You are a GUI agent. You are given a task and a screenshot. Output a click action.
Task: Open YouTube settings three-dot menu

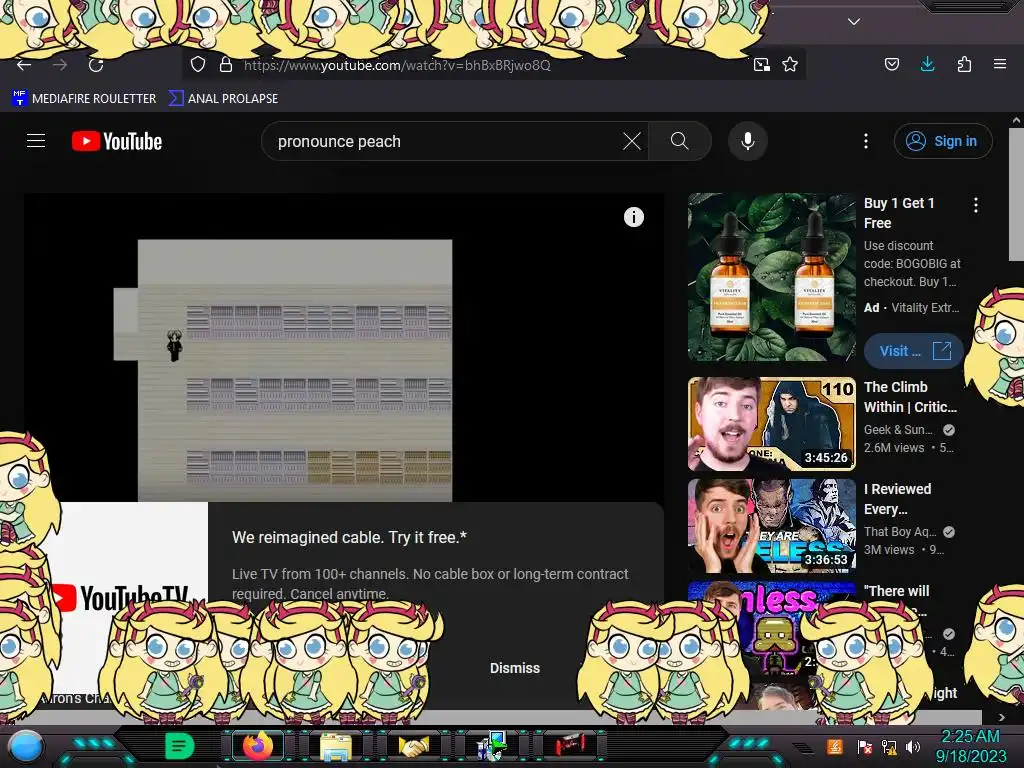pyautogui.click(x=866, y=141)
